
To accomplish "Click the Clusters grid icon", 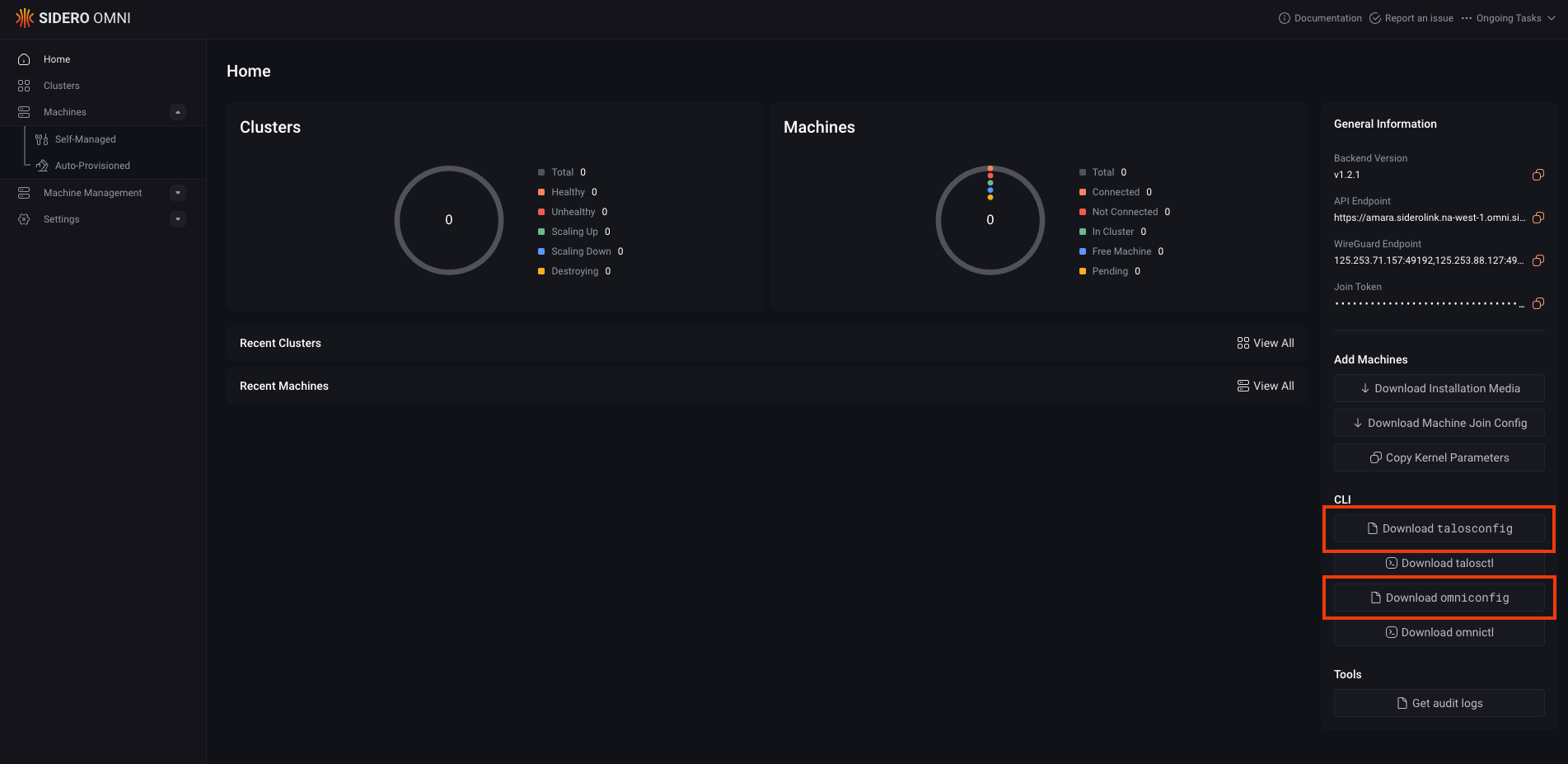I will 24,85.
